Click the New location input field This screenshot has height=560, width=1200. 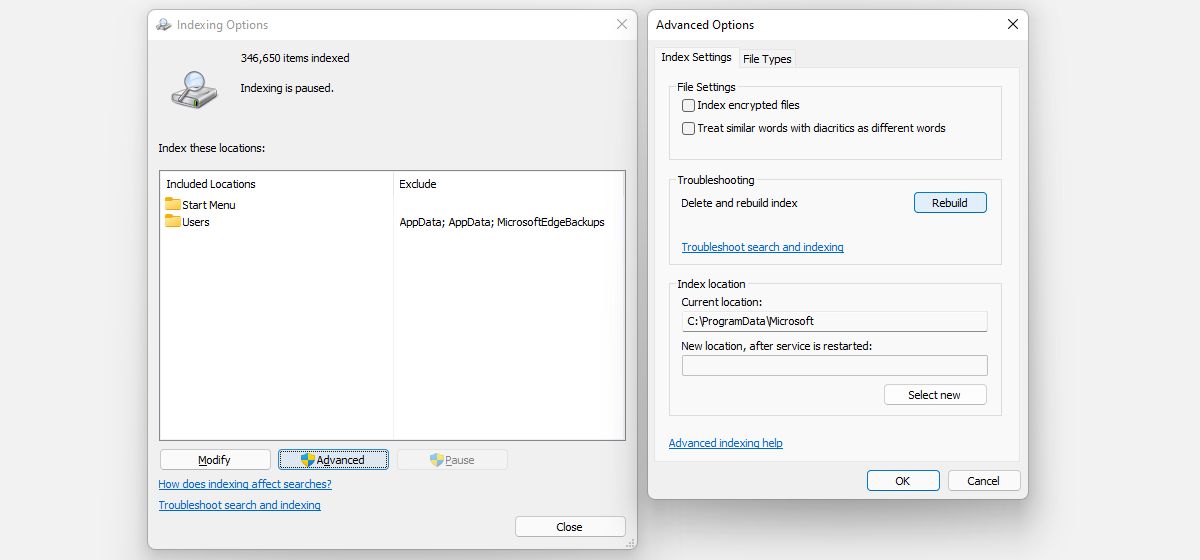click(834, 366)
